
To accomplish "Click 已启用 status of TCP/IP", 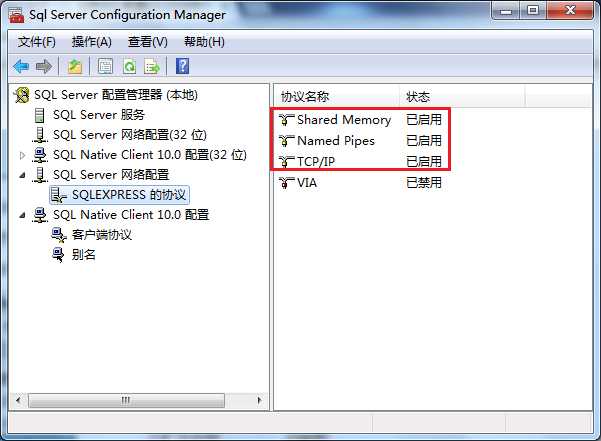I will click(x=424, y=162).
